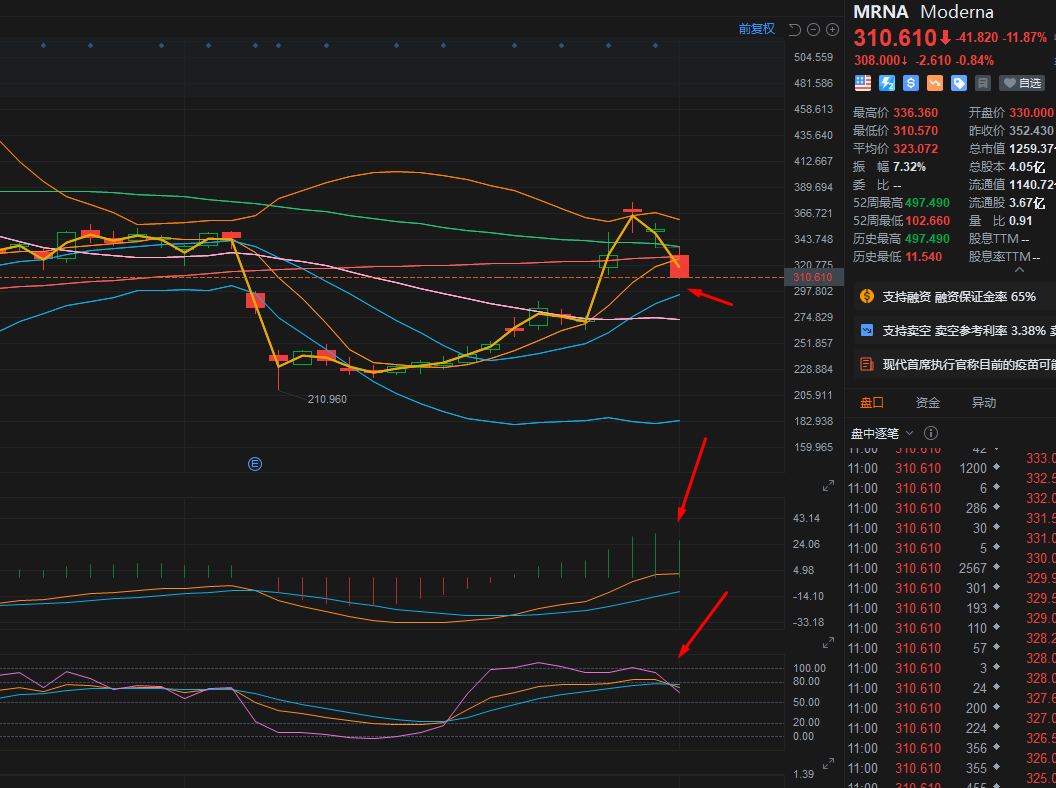Image resolution: width=1056 pixels, height=788 pixels.
Task: Click the info icon next to 盘中逐笔
Action: pyautogui.click(x=931, y=433)
